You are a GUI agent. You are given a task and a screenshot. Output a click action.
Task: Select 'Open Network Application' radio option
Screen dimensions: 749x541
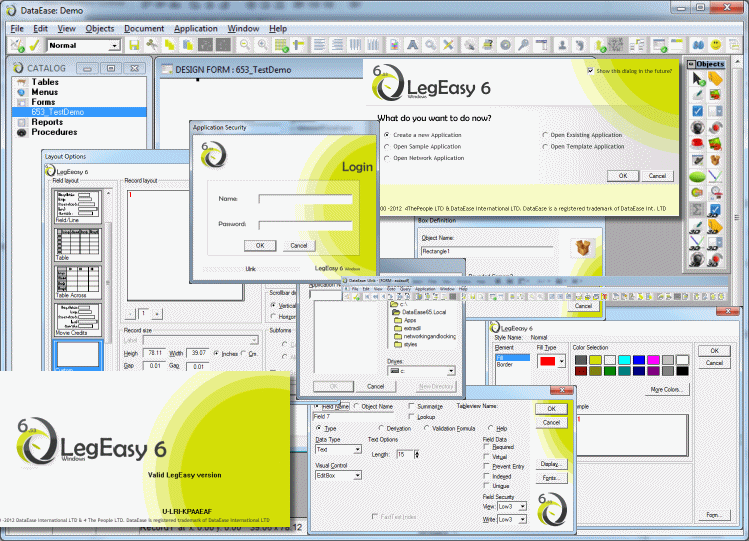387,158
